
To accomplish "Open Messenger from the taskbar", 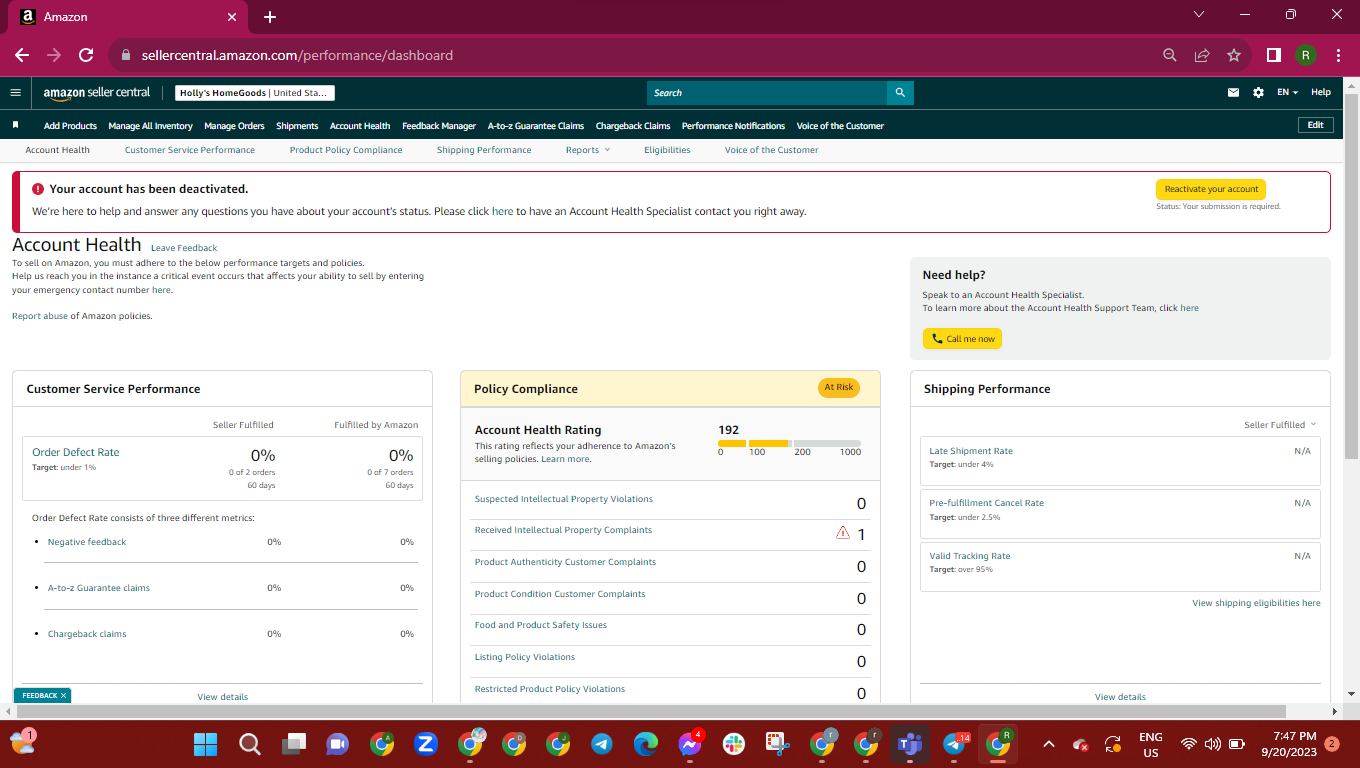I will [x=690, y=744].
